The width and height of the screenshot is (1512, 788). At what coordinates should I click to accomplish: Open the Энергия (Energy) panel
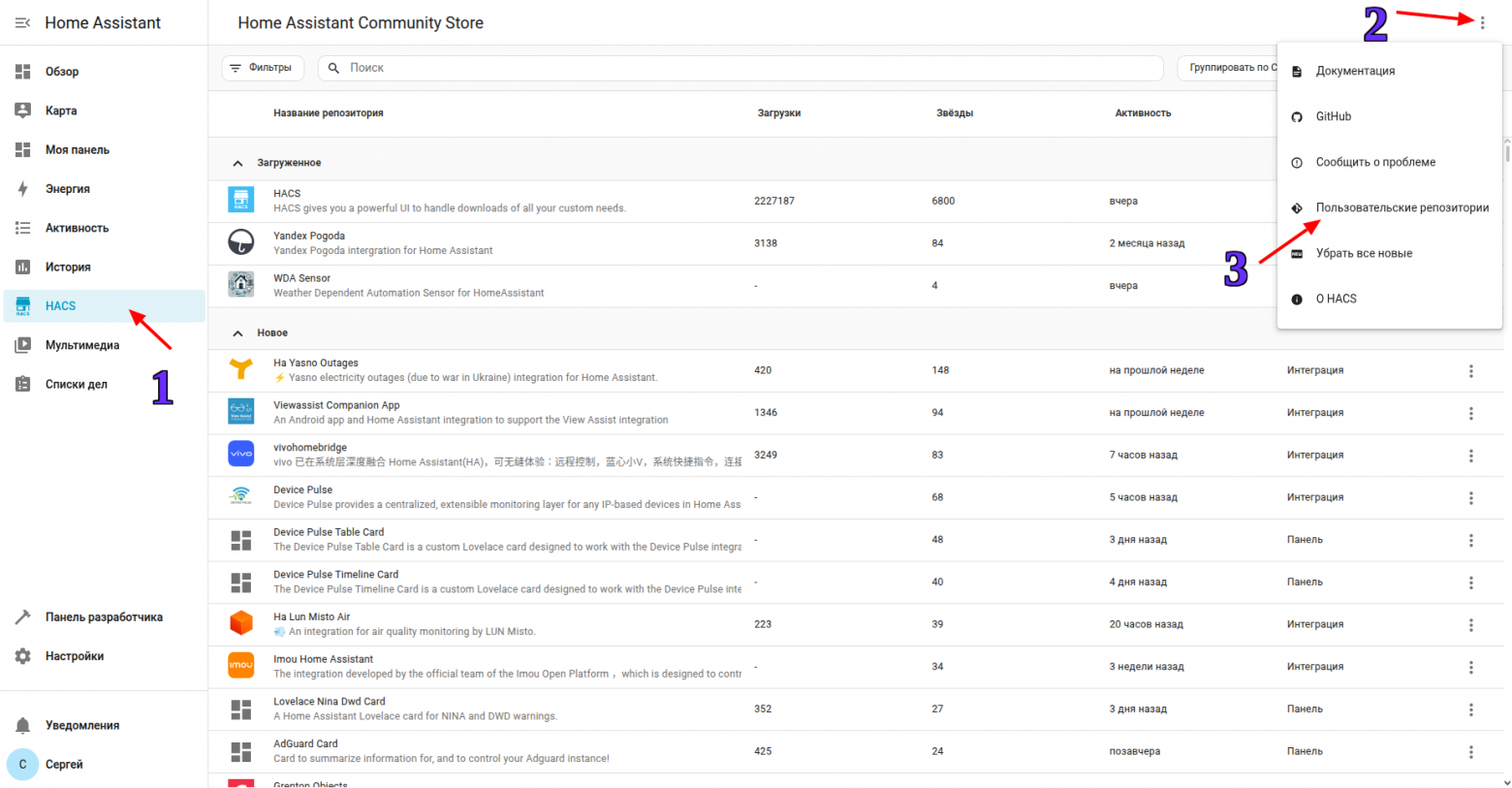click(x=67, y=189)
